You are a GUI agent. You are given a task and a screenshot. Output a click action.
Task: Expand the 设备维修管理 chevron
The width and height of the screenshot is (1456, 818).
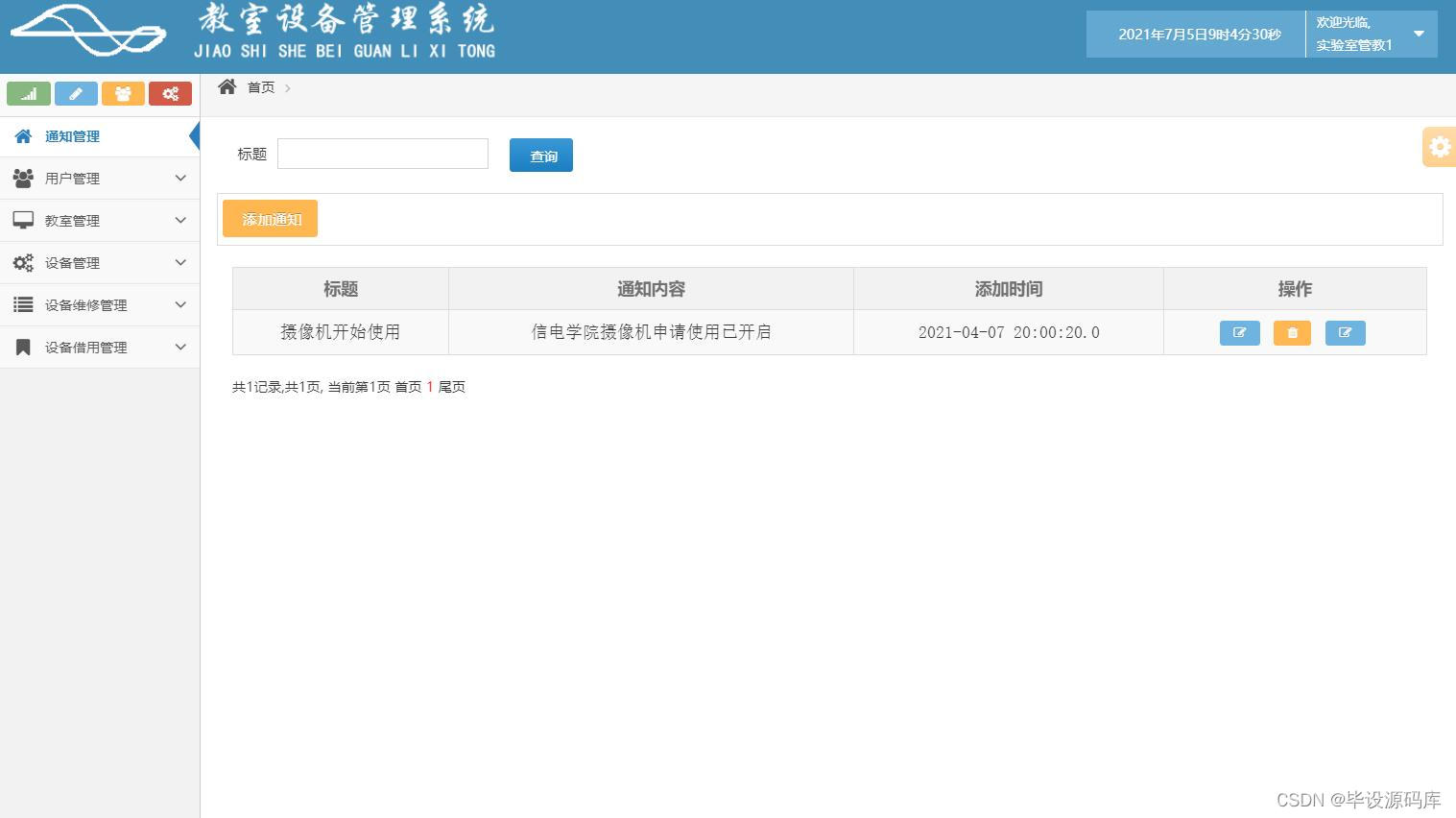[x=180, y=304]
